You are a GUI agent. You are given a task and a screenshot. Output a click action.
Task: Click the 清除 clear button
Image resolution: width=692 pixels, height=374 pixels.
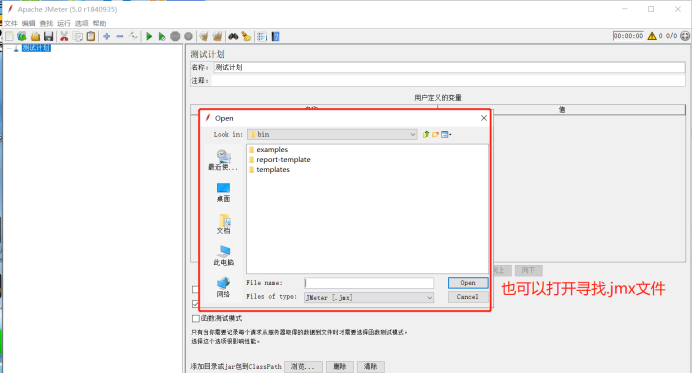point(370,366)
